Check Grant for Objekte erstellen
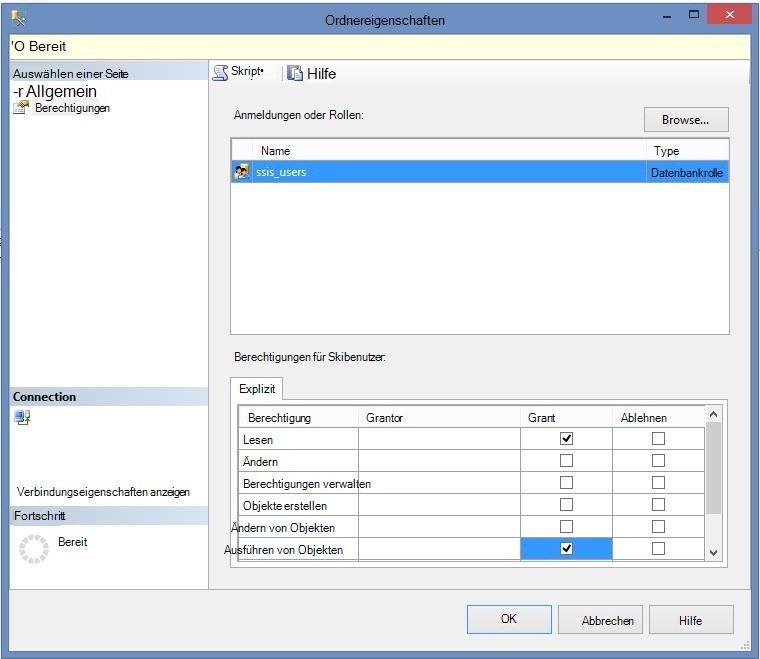The width and height of the screenshot is (760, 659). click(566, 504)
